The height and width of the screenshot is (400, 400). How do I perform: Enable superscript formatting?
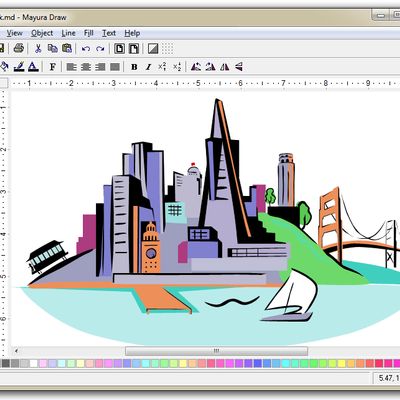point(162,67)
